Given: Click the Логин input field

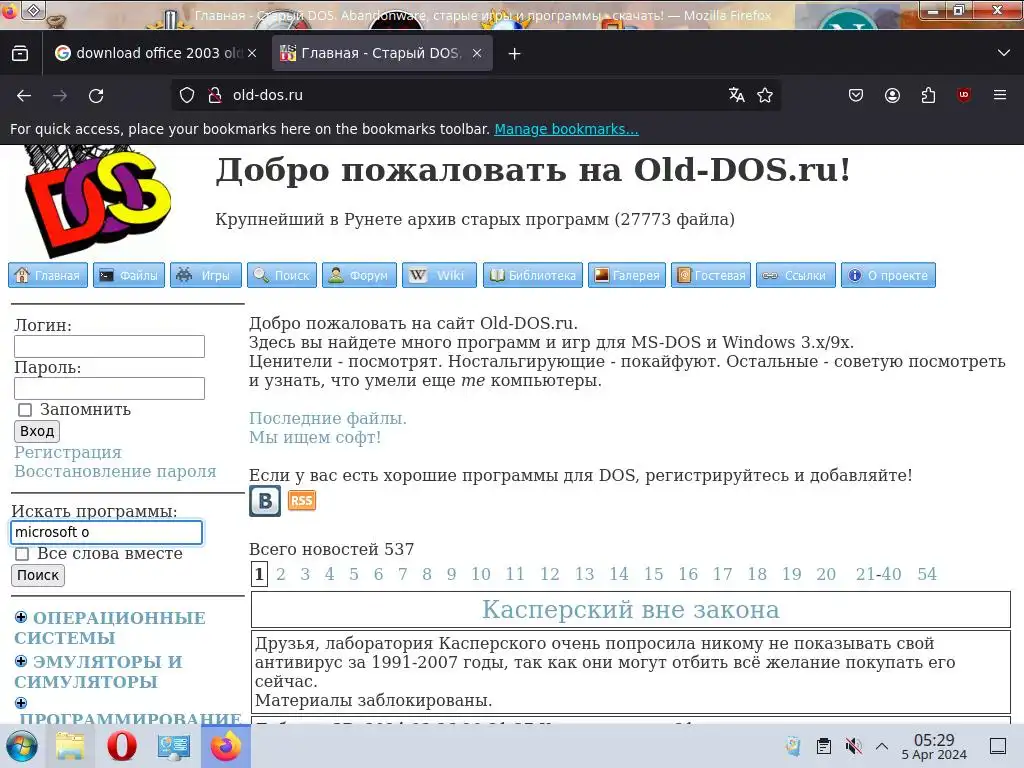Looking at the screenshot, I should point(110,346).
